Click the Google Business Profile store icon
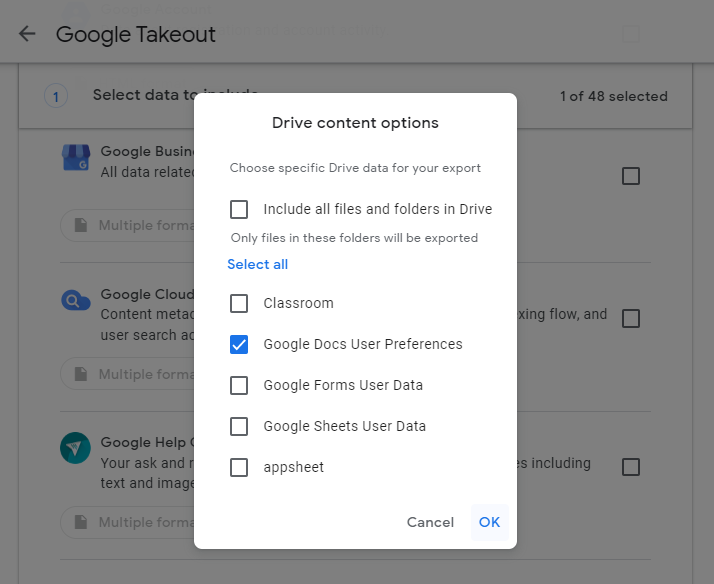This screenshot has width=714, height=584. pos(76,159)
